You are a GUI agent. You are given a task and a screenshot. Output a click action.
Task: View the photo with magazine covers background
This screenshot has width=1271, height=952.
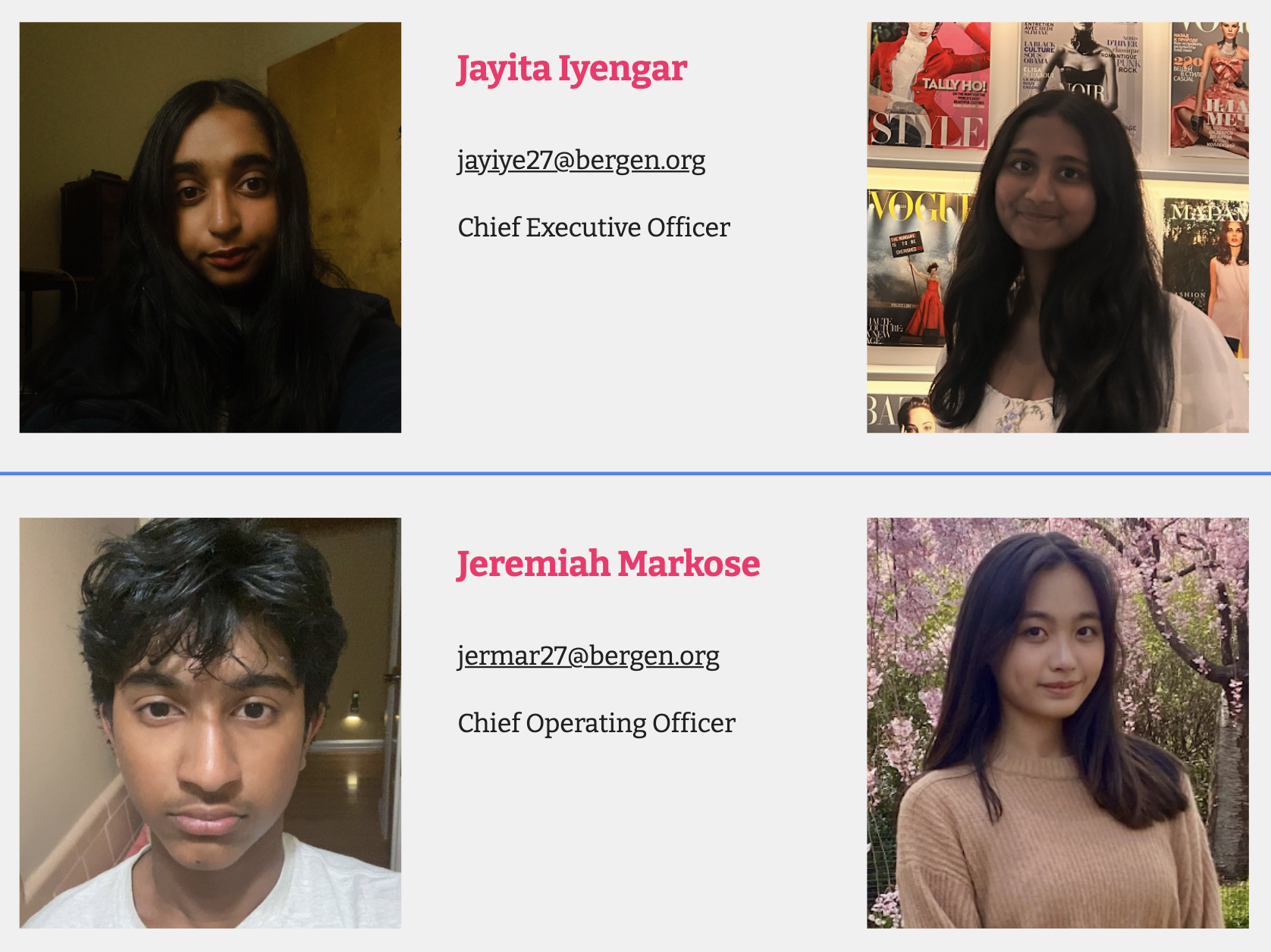tap(1058, 227)
